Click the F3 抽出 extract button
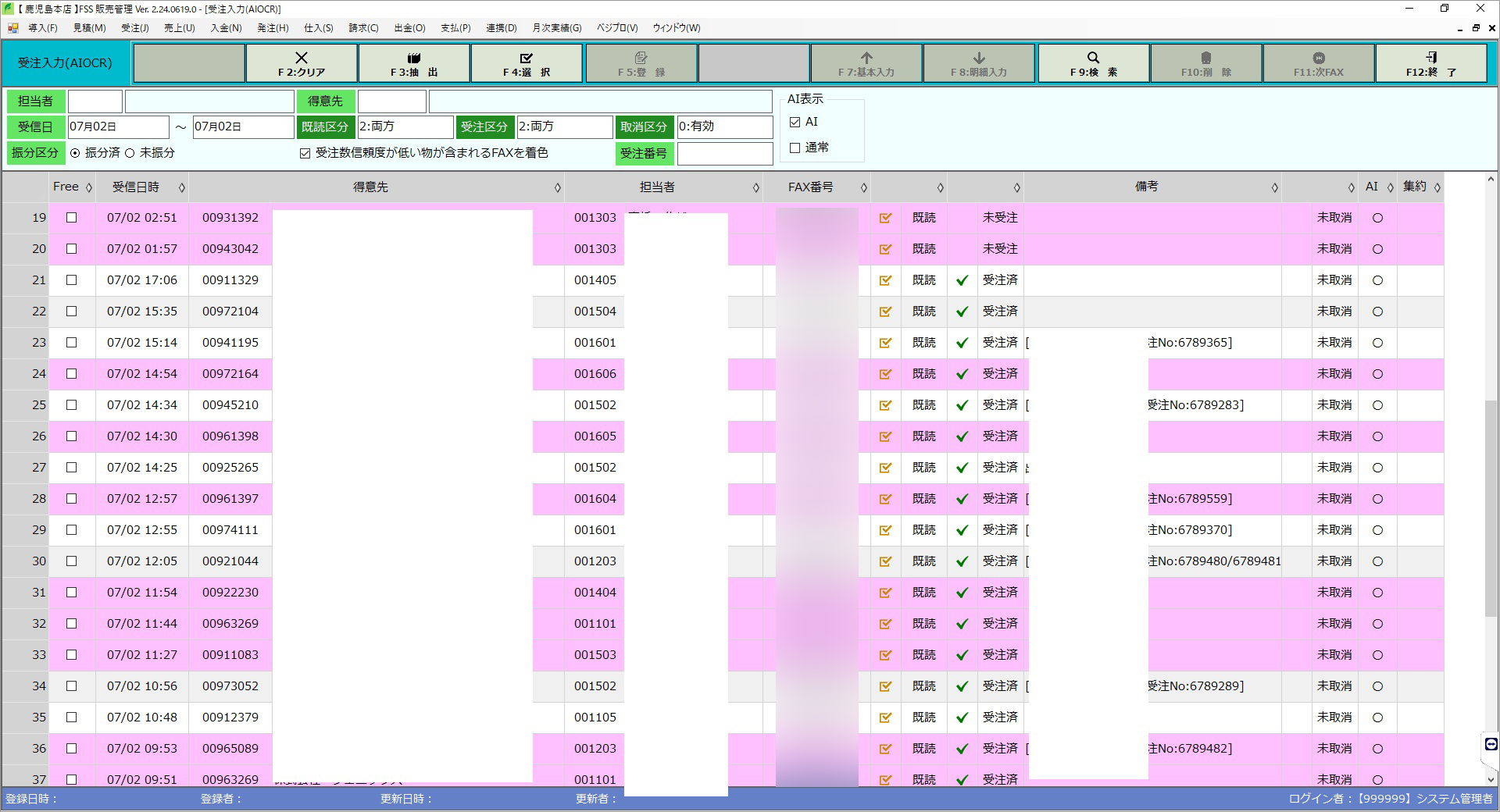Screen dimensions: 1500x812 (x=414, y=63)
